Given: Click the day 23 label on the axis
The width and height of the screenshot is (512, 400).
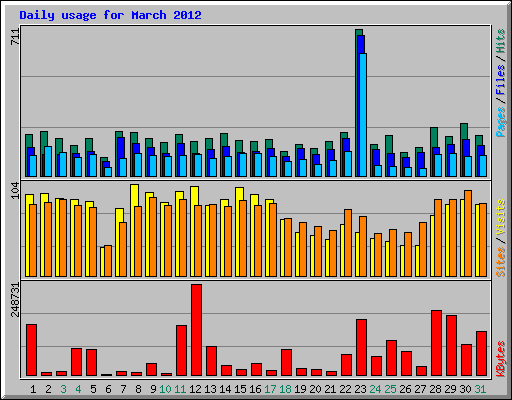Looking at the screenshot, I should click(360, 389).
